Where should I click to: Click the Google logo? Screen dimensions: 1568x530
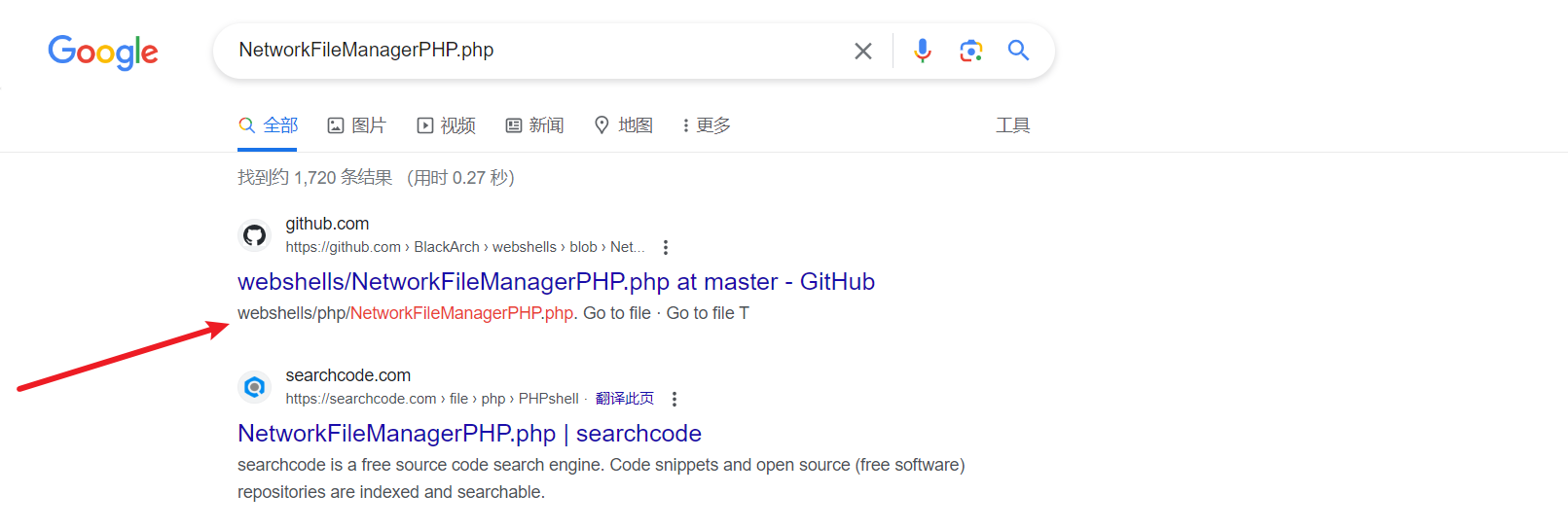(103, 52)
